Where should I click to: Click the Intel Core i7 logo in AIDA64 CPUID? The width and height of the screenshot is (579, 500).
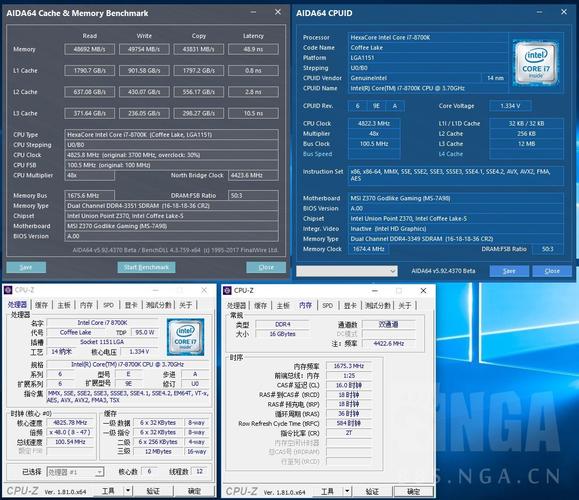(x=536, y=64)
